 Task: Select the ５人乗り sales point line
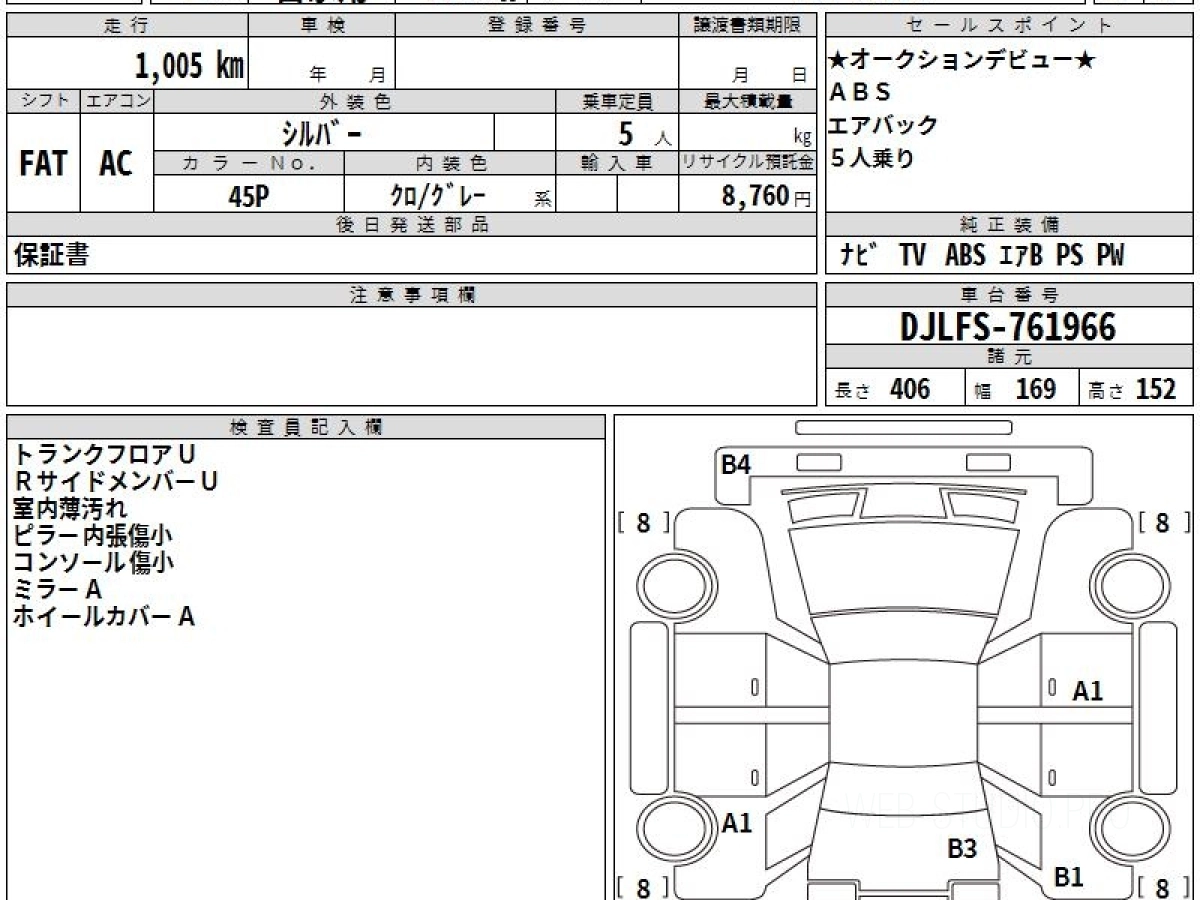tap(872, 157)
